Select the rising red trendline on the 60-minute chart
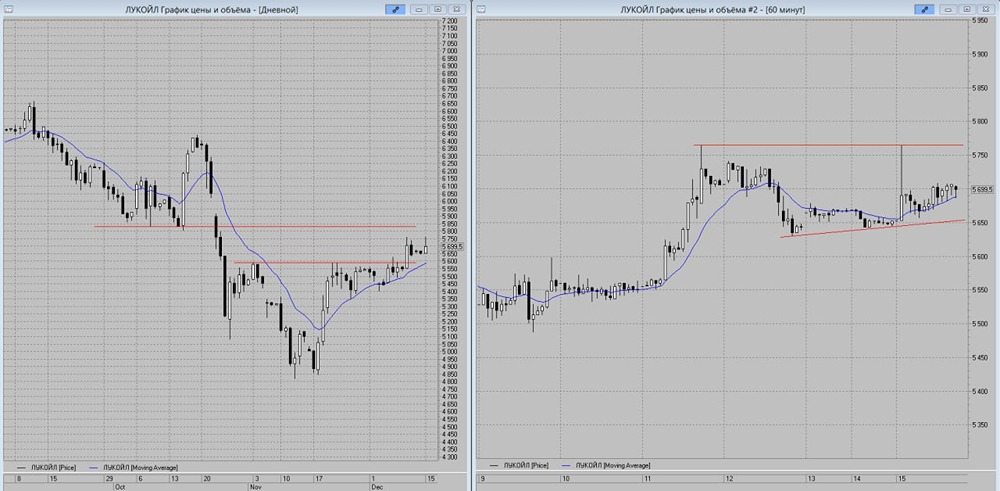Screen dimensions: 1000x491 pyautogui.click(x=872, y=228)
